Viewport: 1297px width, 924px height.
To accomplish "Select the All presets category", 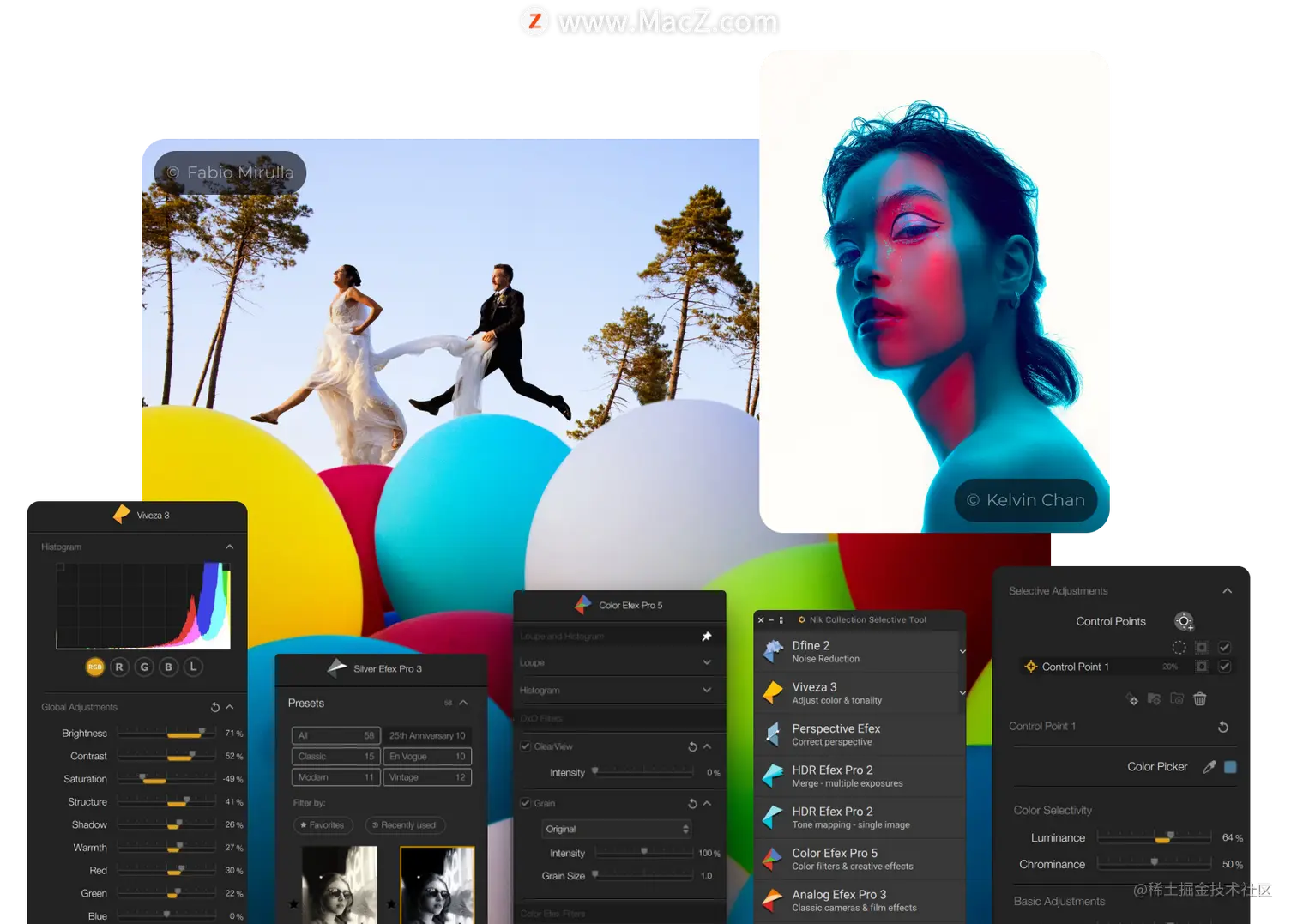I will pos(336,735).
